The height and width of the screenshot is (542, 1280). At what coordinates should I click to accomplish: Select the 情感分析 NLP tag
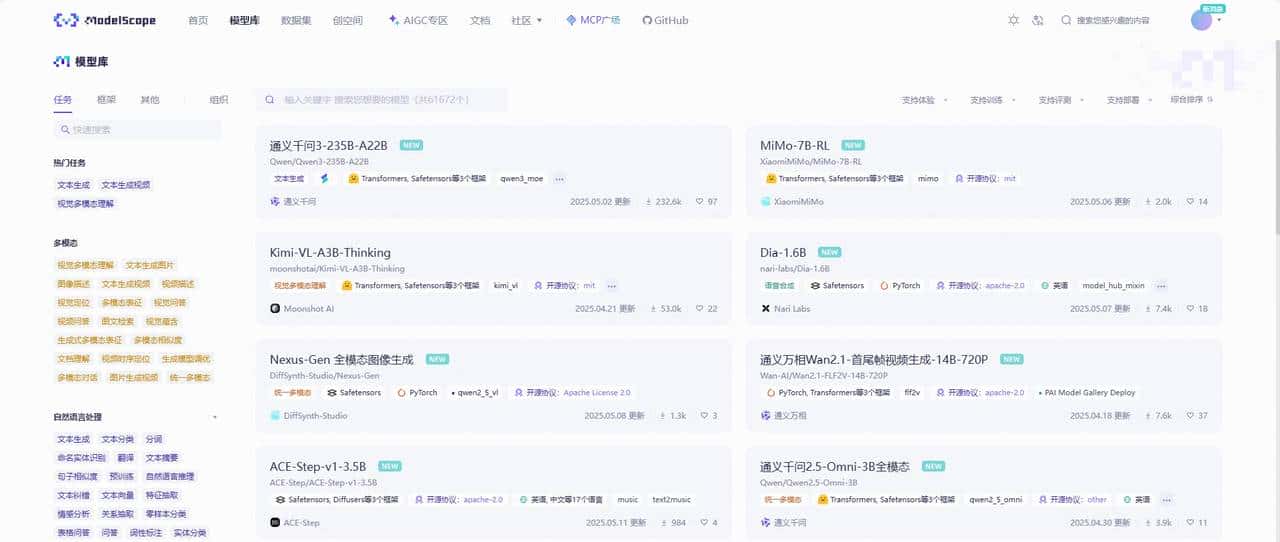click(73, 514)
